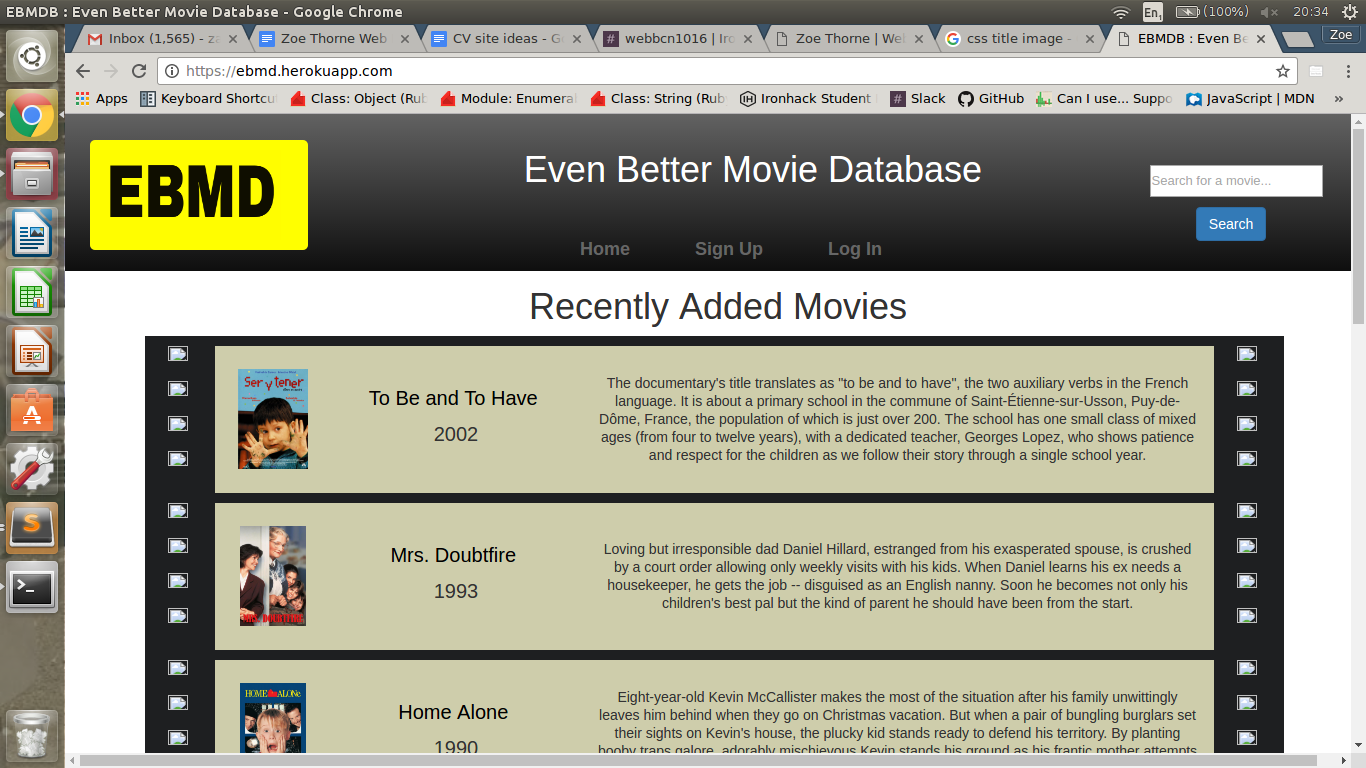Launch LibreOffice Writer from dock

click(32, 234)
